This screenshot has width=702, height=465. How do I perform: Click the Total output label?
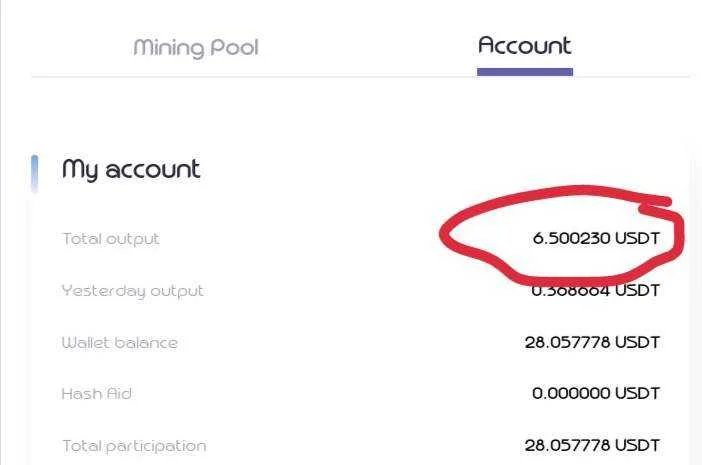pos(111,239)
